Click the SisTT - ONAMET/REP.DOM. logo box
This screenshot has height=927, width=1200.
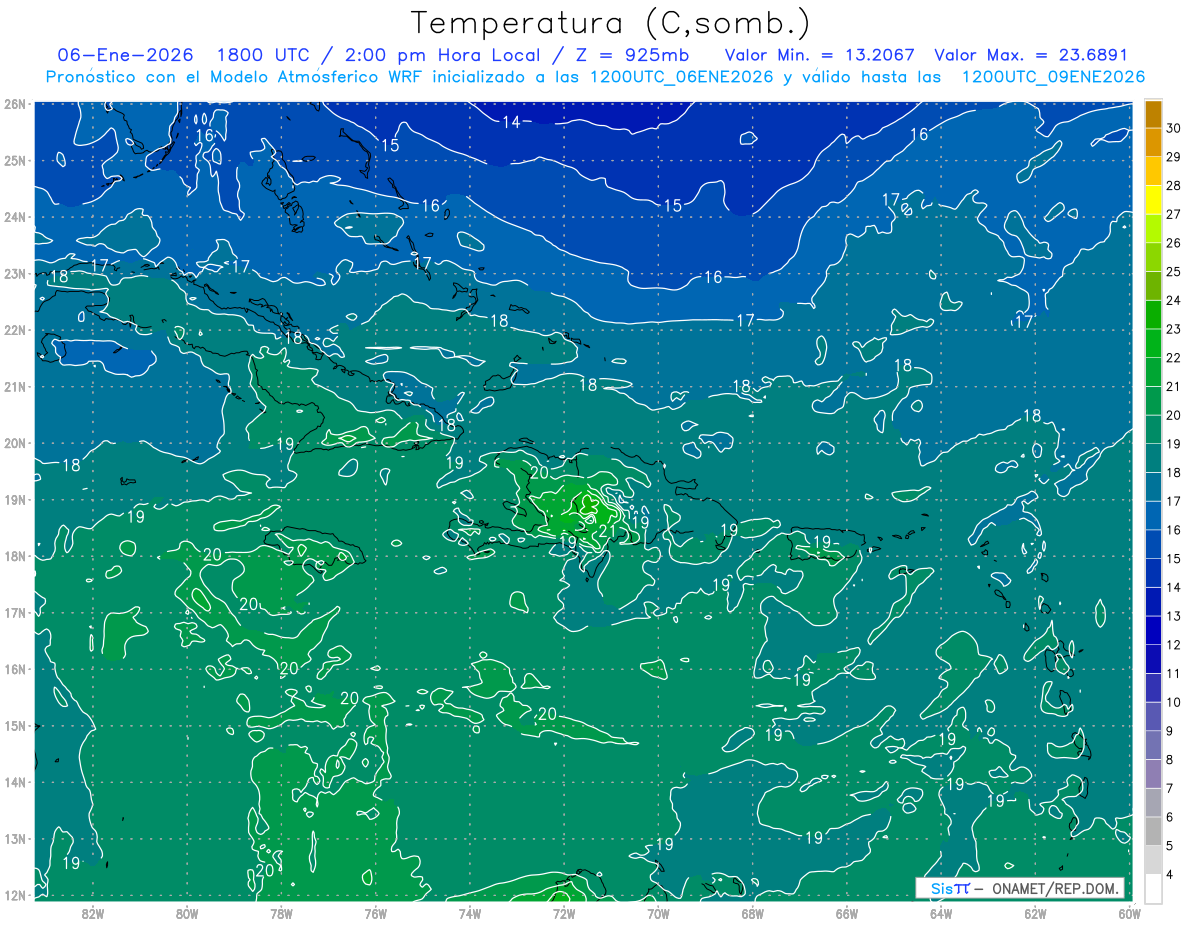(x=1020, y=888)
